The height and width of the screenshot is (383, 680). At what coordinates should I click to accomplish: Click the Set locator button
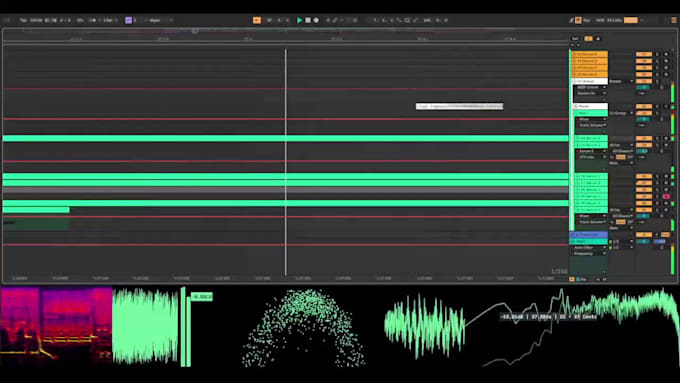tap(575, 39)
